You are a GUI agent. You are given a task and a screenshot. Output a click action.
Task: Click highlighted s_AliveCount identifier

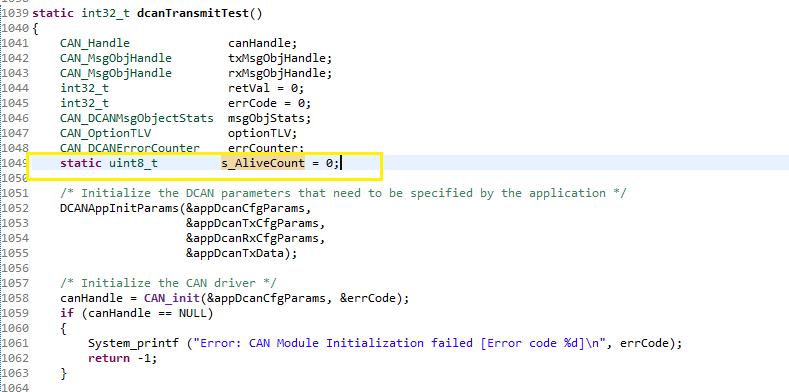coord(263,163)
